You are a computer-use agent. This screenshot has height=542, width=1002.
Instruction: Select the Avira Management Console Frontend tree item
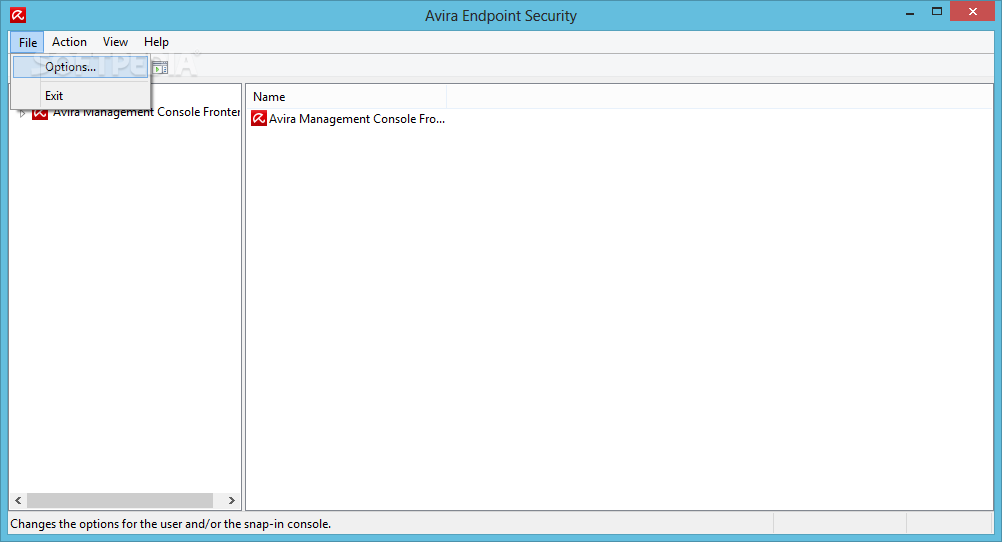tap(146, 112)
